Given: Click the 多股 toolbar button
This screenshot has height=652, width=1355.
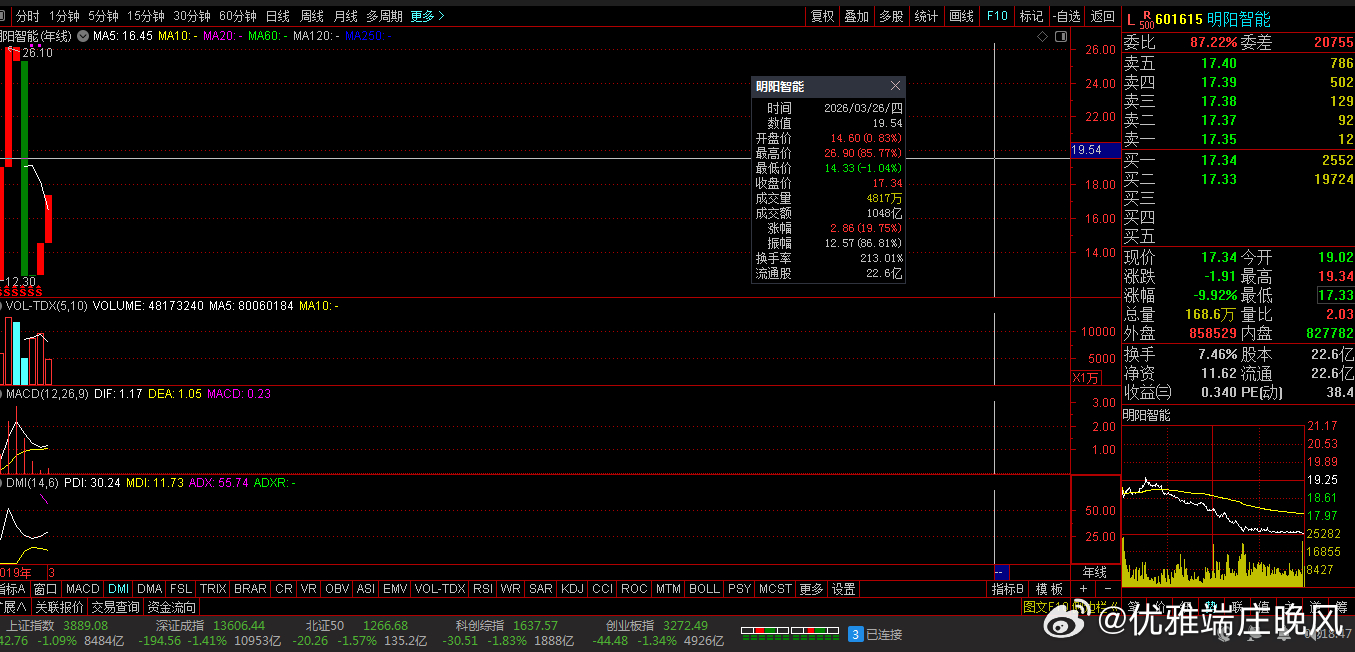Looking at the screenshot, I should click(x=891, y=16).
